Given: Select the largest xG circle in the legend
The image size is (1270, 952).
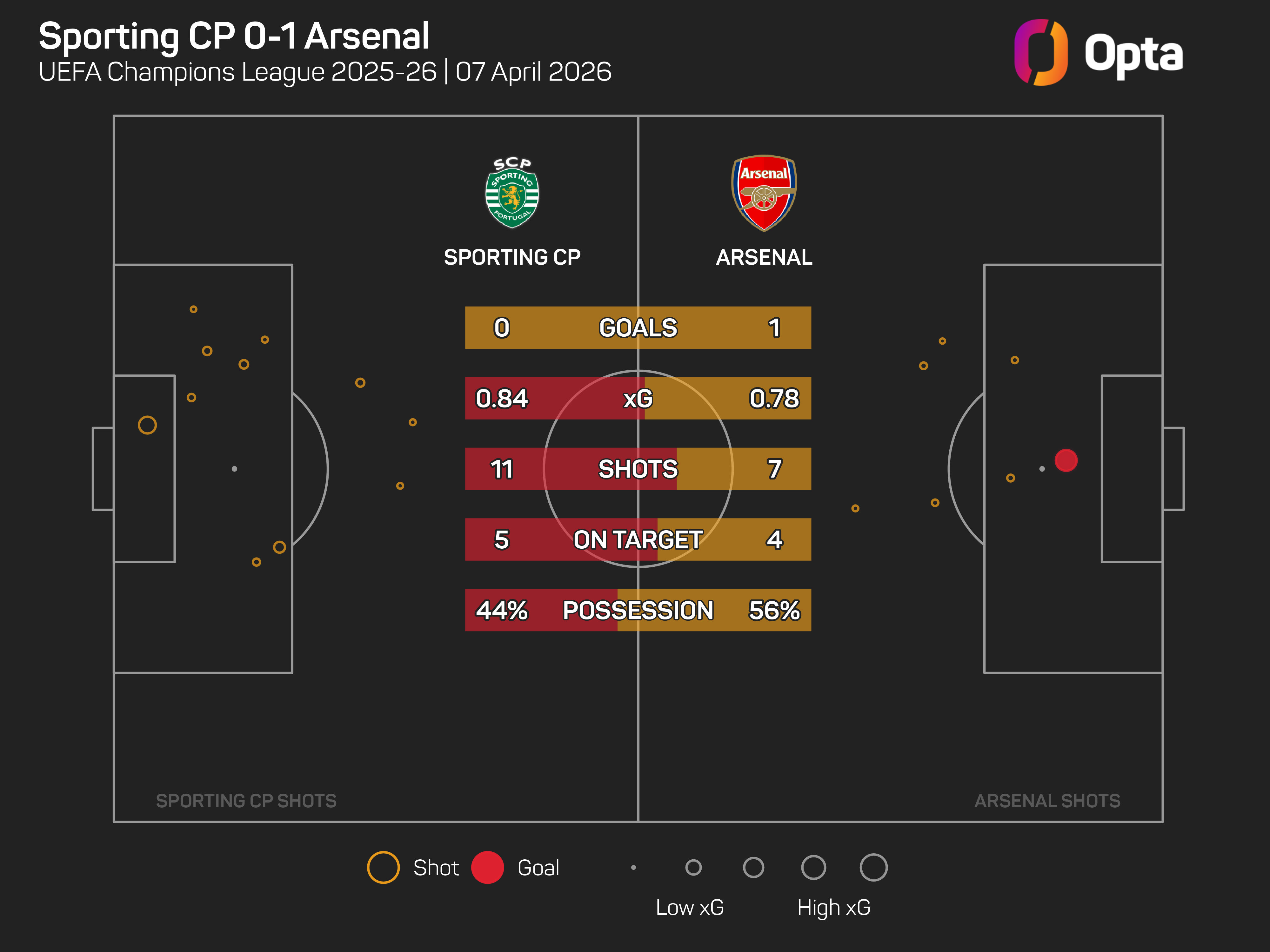Looking at the screenshot, I should (873, 867).
